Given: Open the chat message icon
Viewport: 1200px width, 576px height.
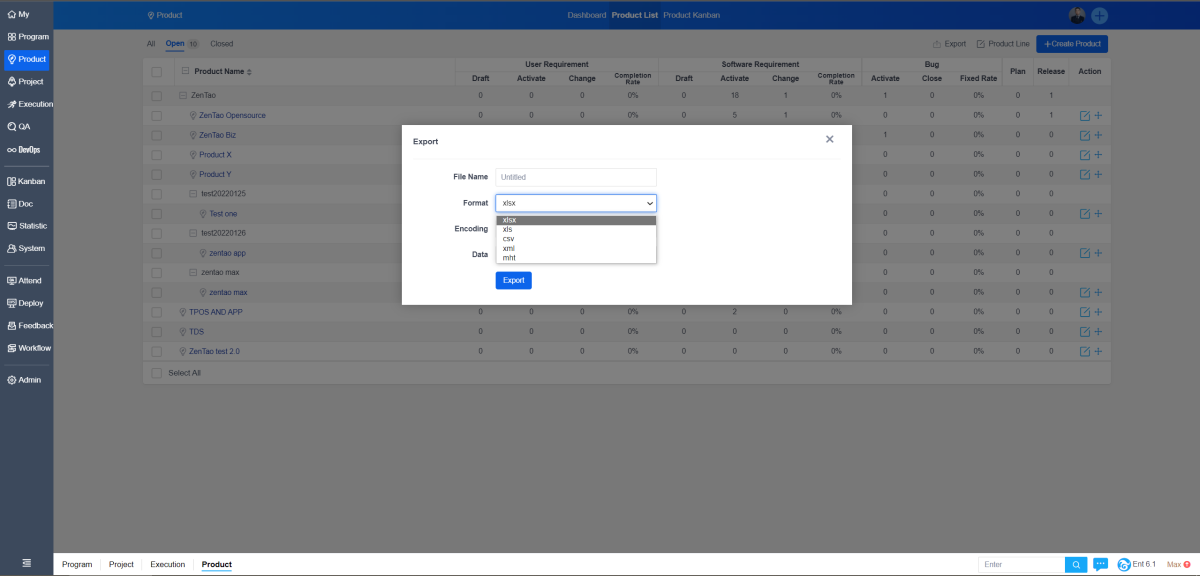Looking at the screenshot, I should [x=1100, y=565].
